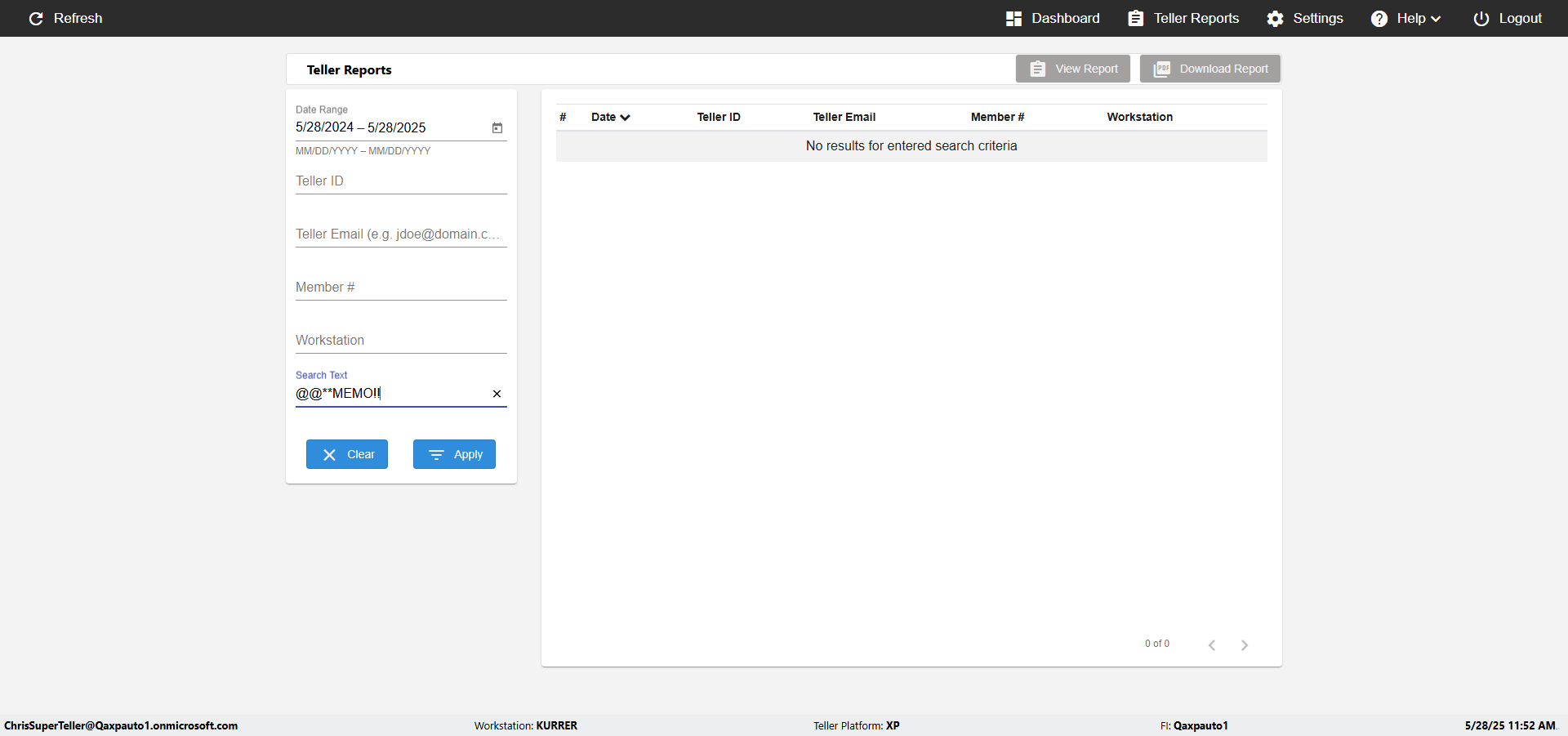Clear search text with the X icon

coord(497,394)
